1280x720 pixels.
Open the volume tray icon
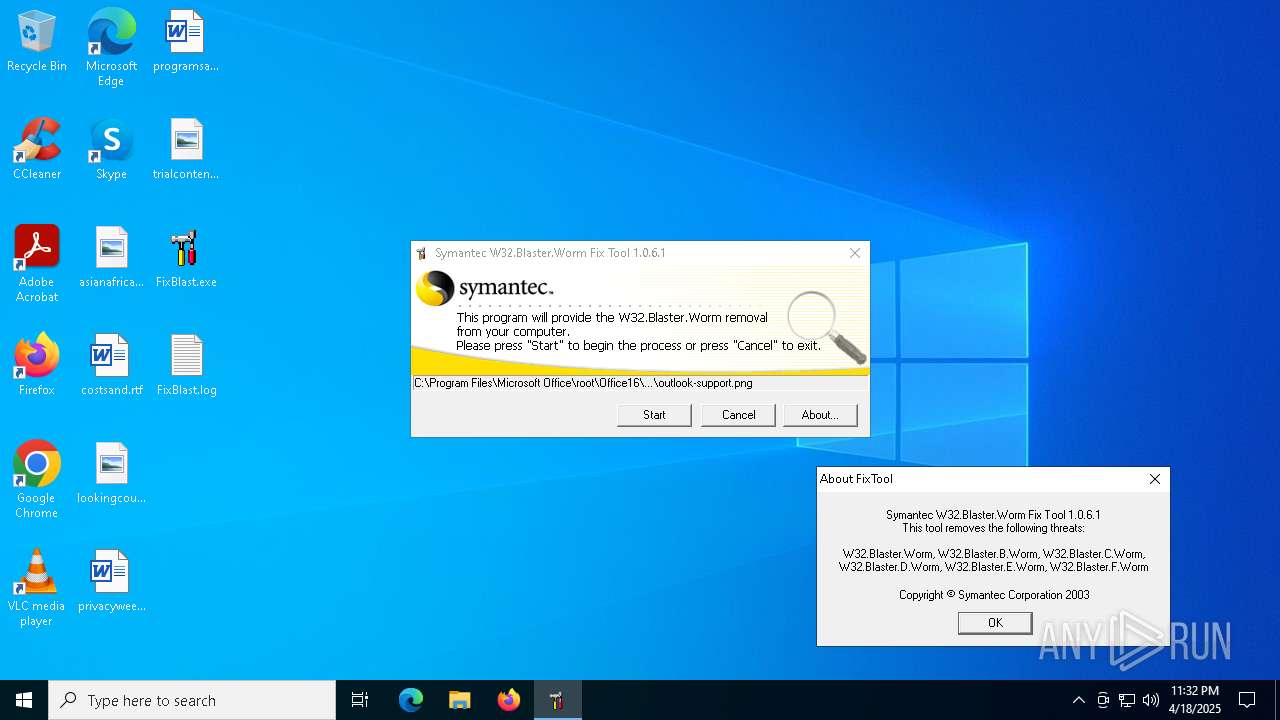click(1151, 700)
